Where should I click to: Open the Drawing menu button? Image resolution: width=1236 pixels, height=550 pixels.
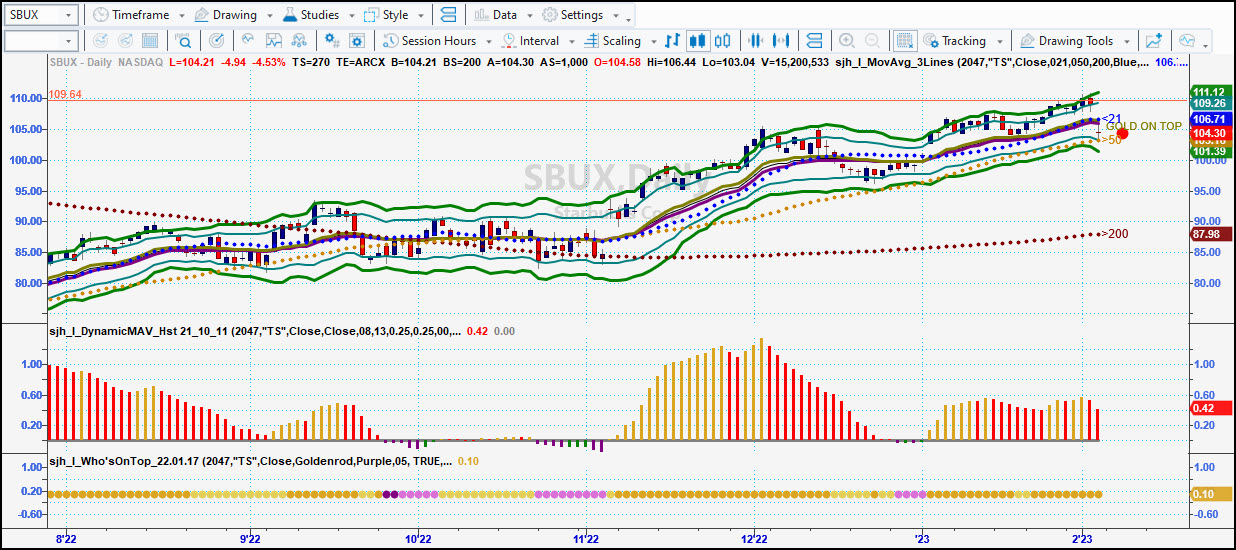[x=225, y=15]
